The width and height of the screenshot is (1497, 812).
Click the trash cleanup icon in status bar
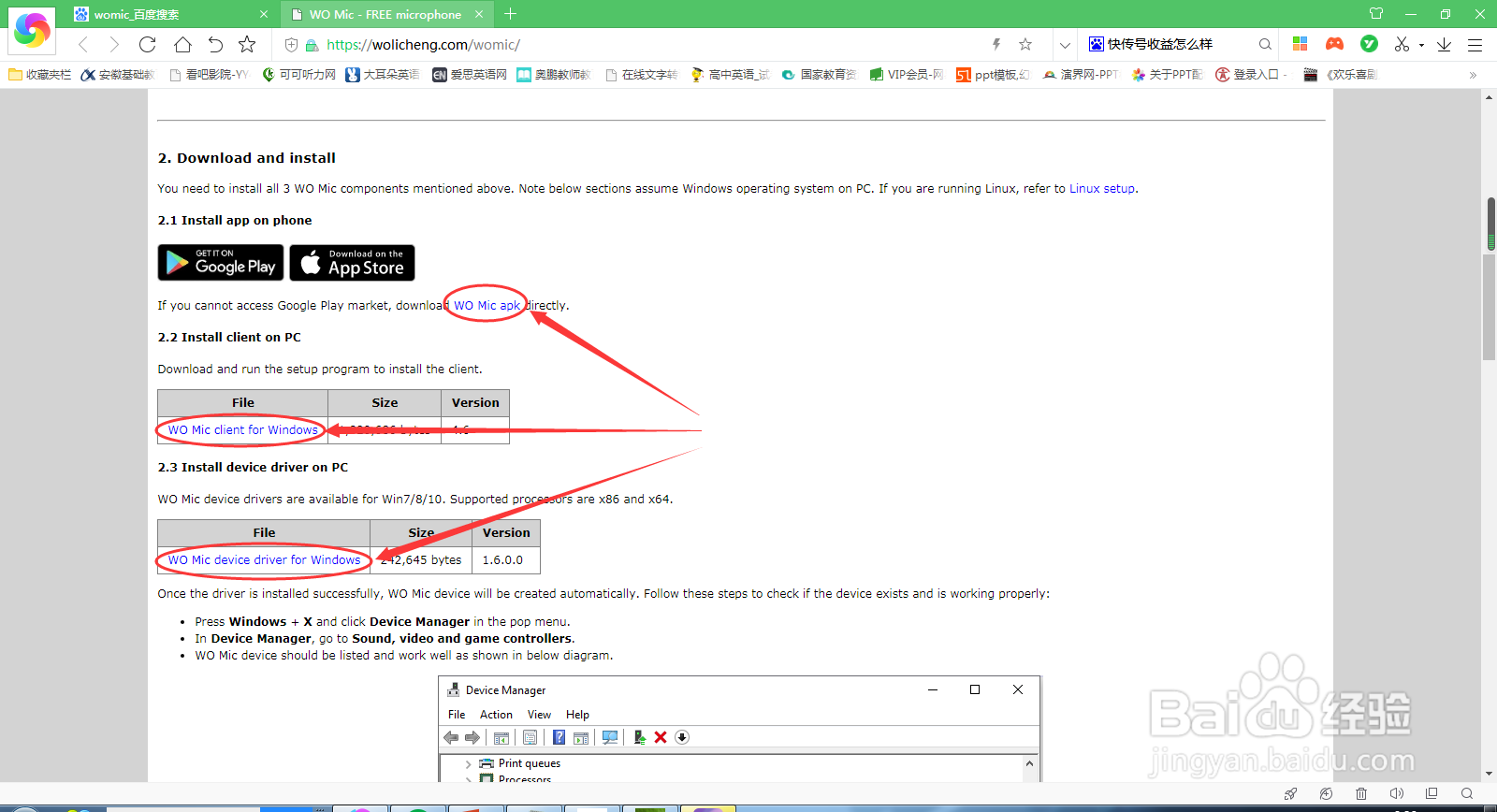point(1361,793)
